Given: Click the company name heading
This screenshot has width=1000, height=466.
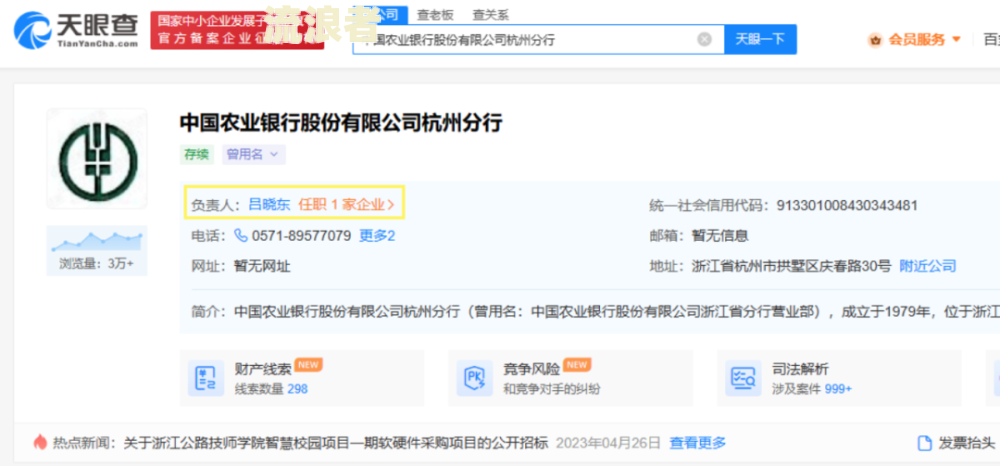Looking at the screenshot, I should 341,123.
